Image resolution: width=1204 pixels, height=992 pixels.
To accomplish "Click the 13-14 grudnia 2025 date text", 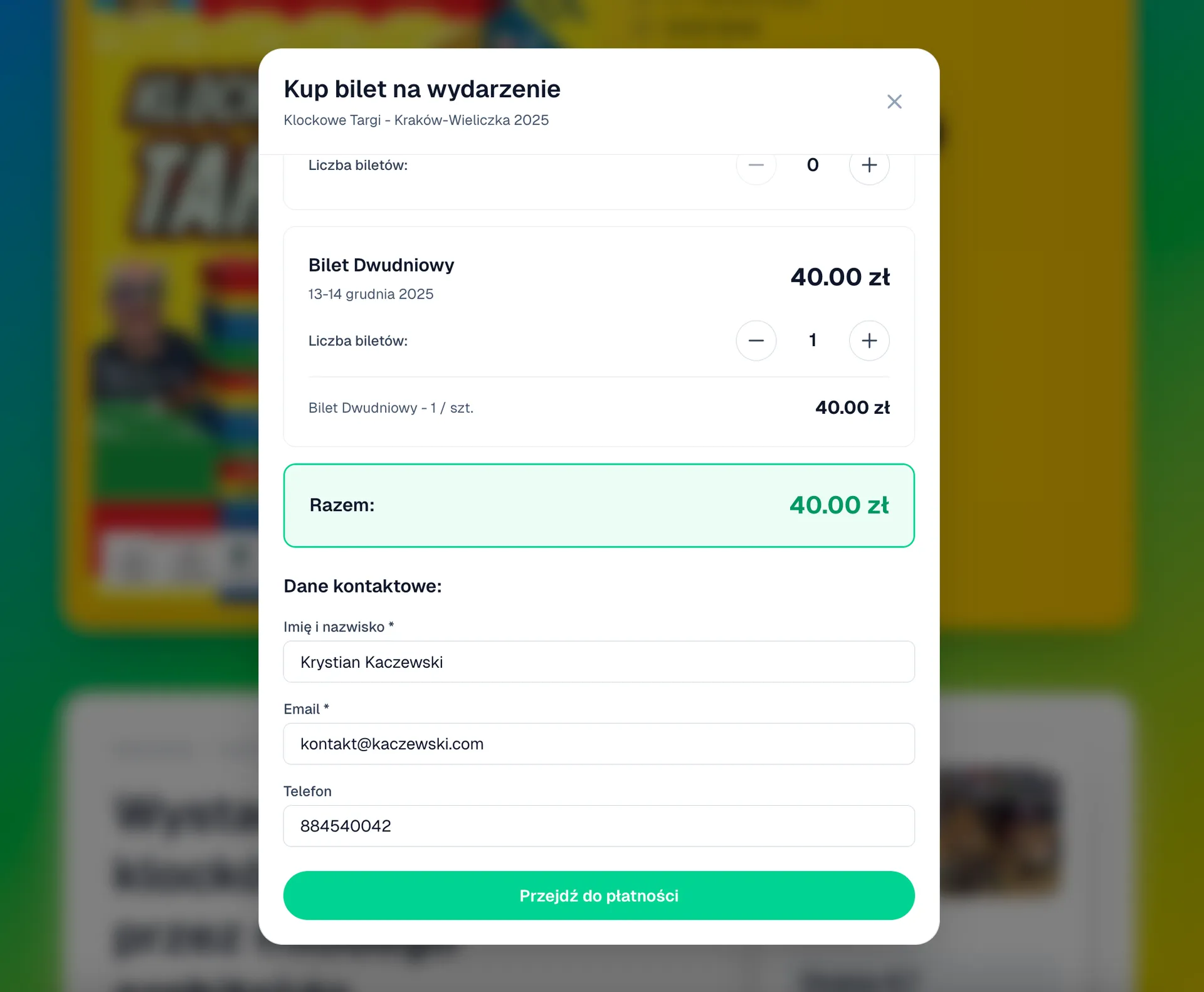I will [x=371, y=294].
